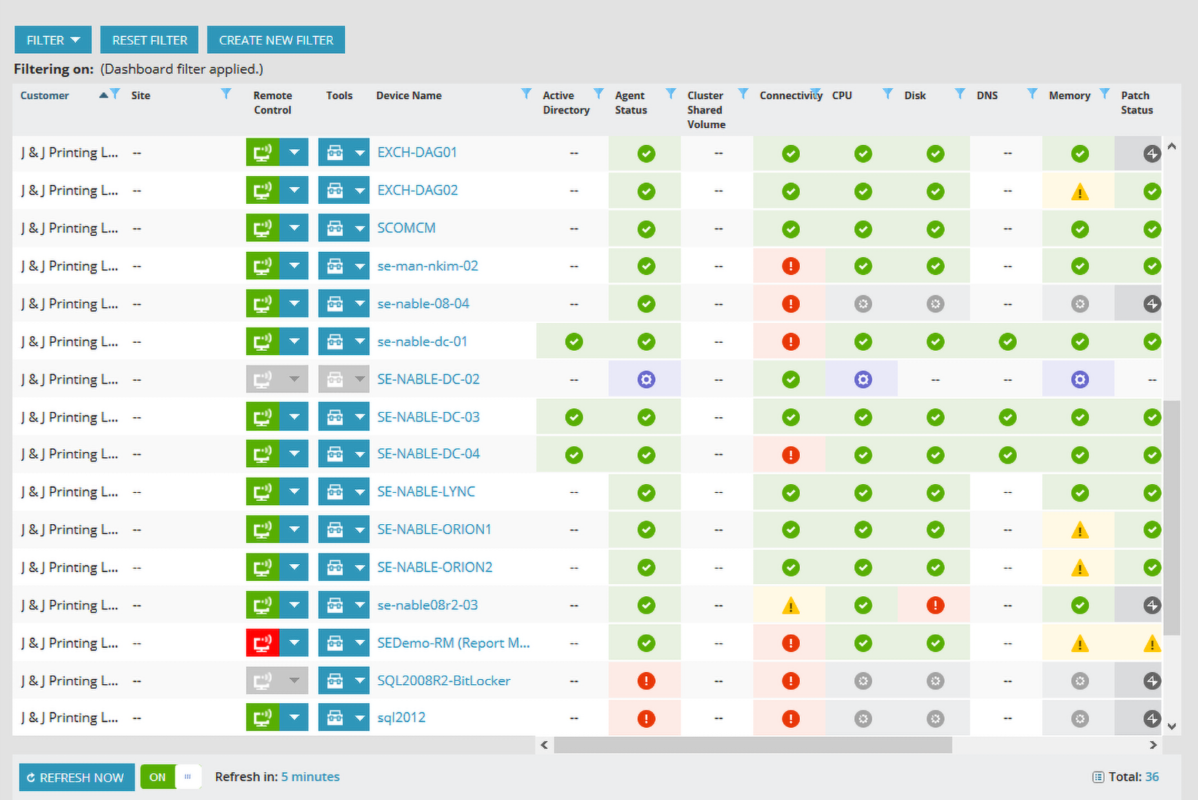The width and height of the screenshot is (1198, 800).
Task: Click the red Connectivity alert for se-man-nkim-02
Action: [x=790, y=266]
